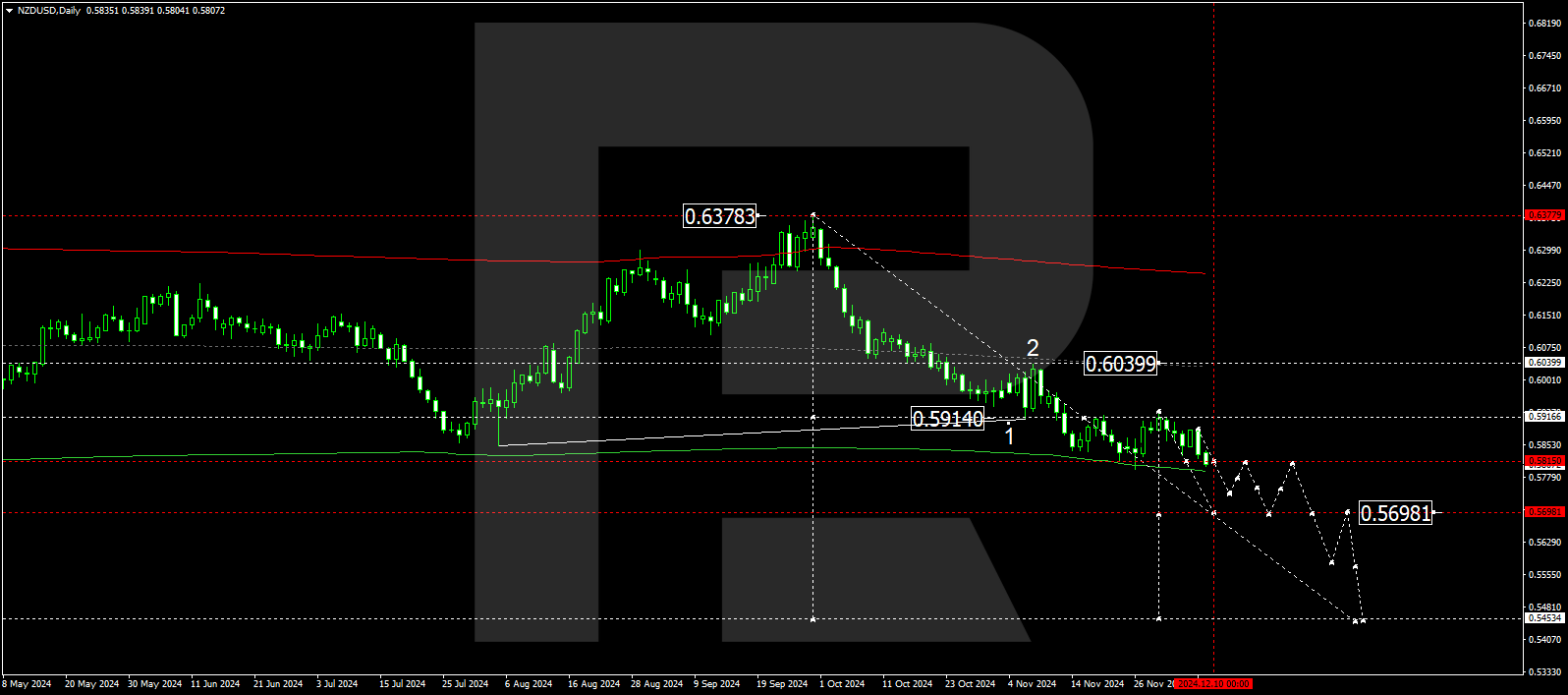The width and height of the screenshot is (1568, 695).
Task: Click the red 0.63779 price axis tag
Action: pos(1543,215)
